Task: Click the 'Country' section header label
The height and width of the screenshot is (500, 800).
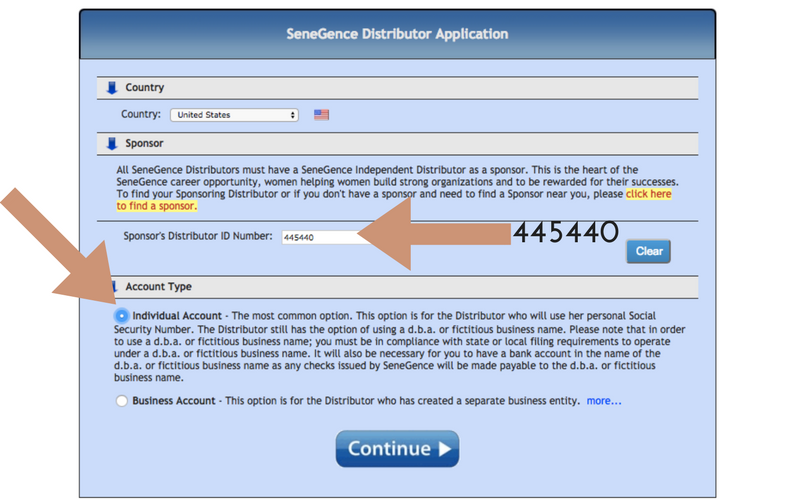Action: (145, 88)
